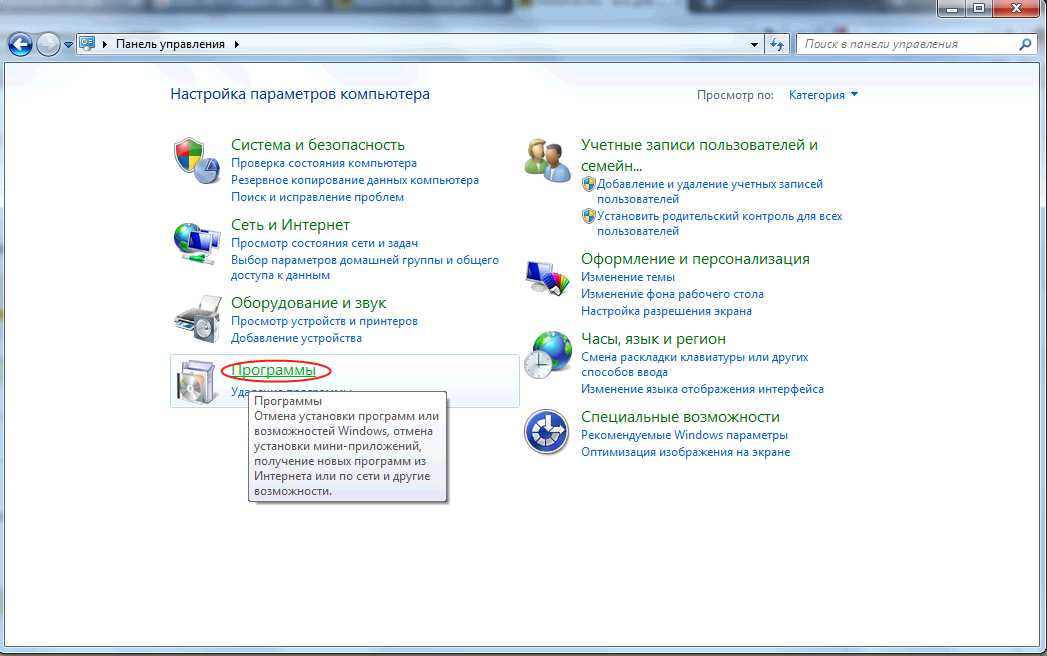Image resolution: width=1047 pixels, height=656 pixels.
Task: Open Просмотр устройств и принтеров link
Action: [325, 321]
